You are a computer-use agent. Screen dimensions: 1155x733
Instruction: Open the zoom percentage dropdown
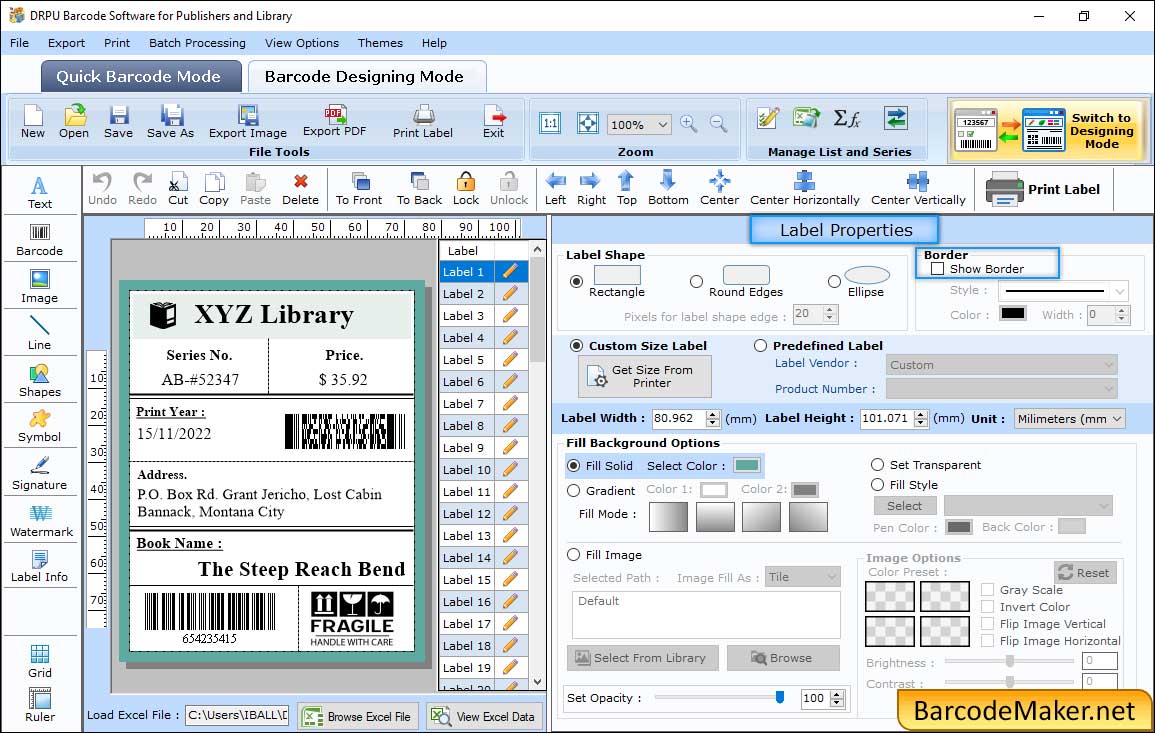pyautogui.click(x=662, y=124)
